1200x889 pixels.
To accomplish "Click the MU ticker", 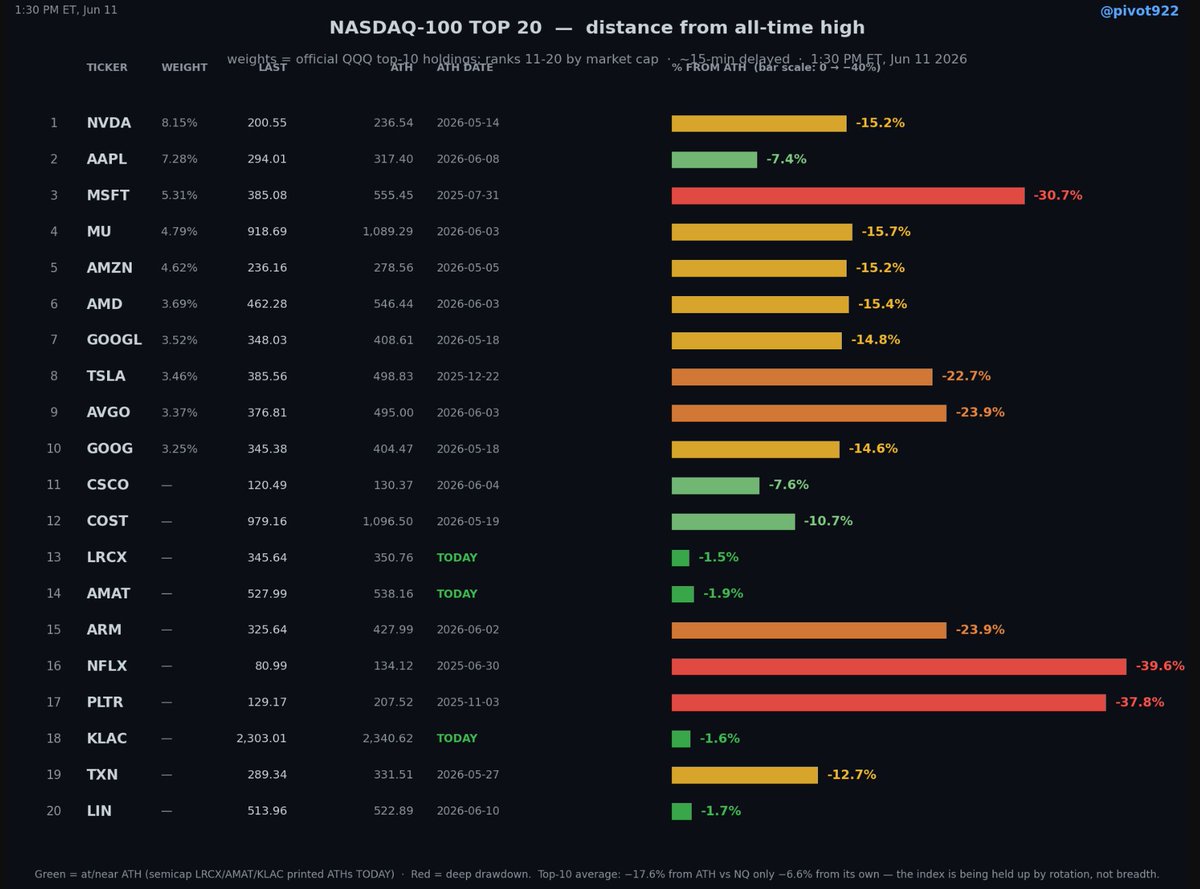I will 99,232.
